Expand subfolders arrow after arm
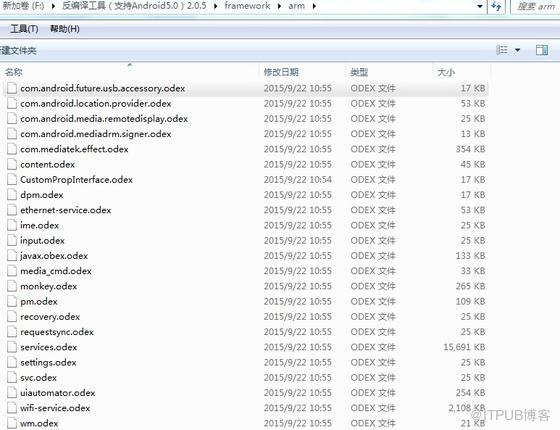Screen dimensions: 560x430 pos(314,6)
